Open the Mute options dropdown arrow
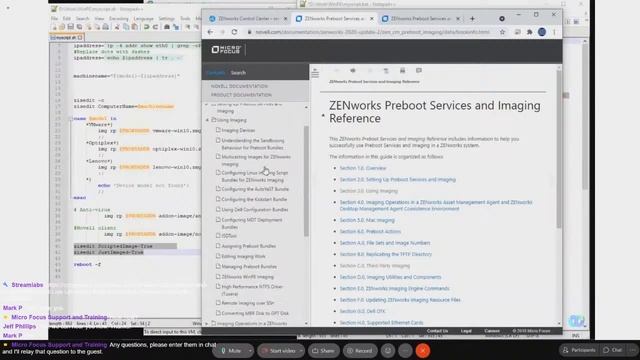Screen dimensions: 640x360 click(250, 351)
